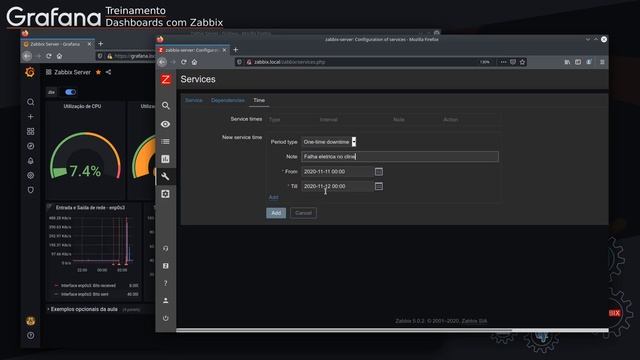The width and height of the screenshot is (640, 360).
Task: Click the Utilização de CPU gauge panel
Action: pos(85,150)
